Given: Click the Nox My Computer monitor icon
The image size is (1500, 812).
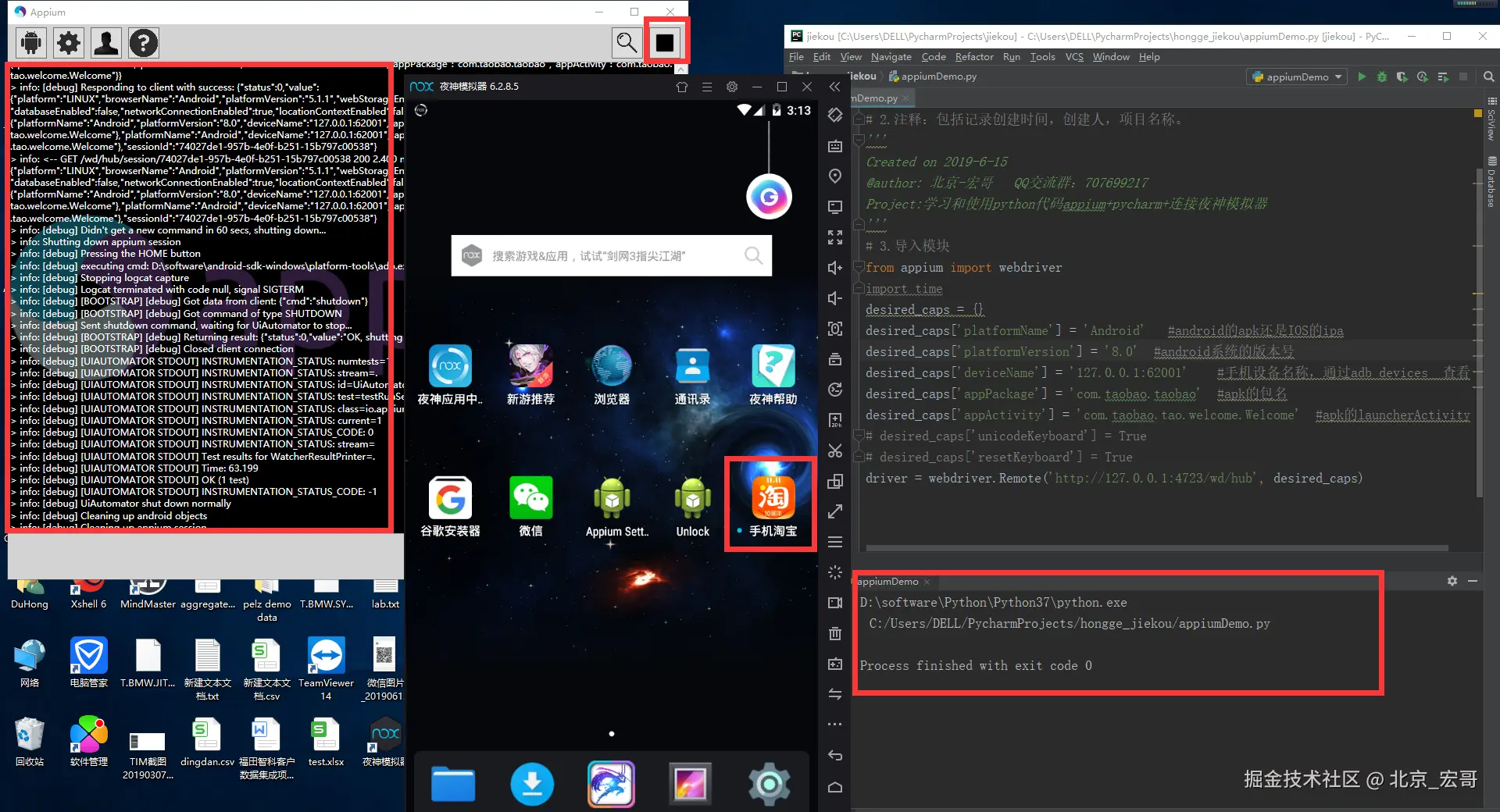Looking at the screenshot, I should tap(835, 207).
